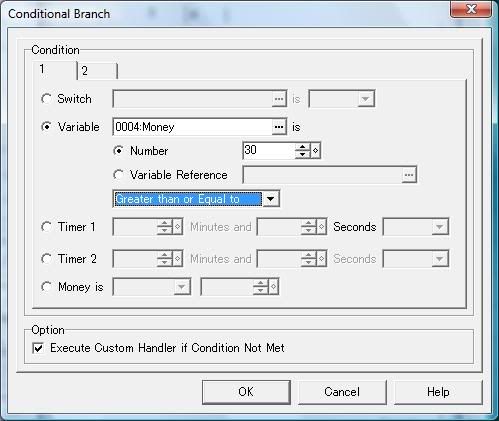Increase Number value with up arrow
This screenshot has width=499, height=421.
coord(302,147)
